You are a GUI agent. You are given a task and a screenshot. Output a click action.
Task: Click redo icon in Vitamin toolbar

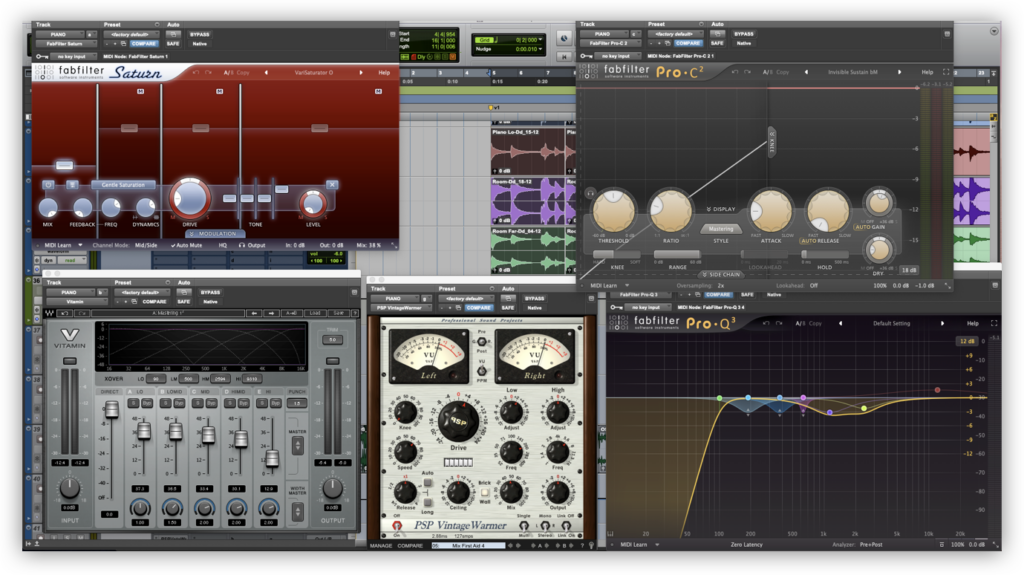[x=82, y=313]
